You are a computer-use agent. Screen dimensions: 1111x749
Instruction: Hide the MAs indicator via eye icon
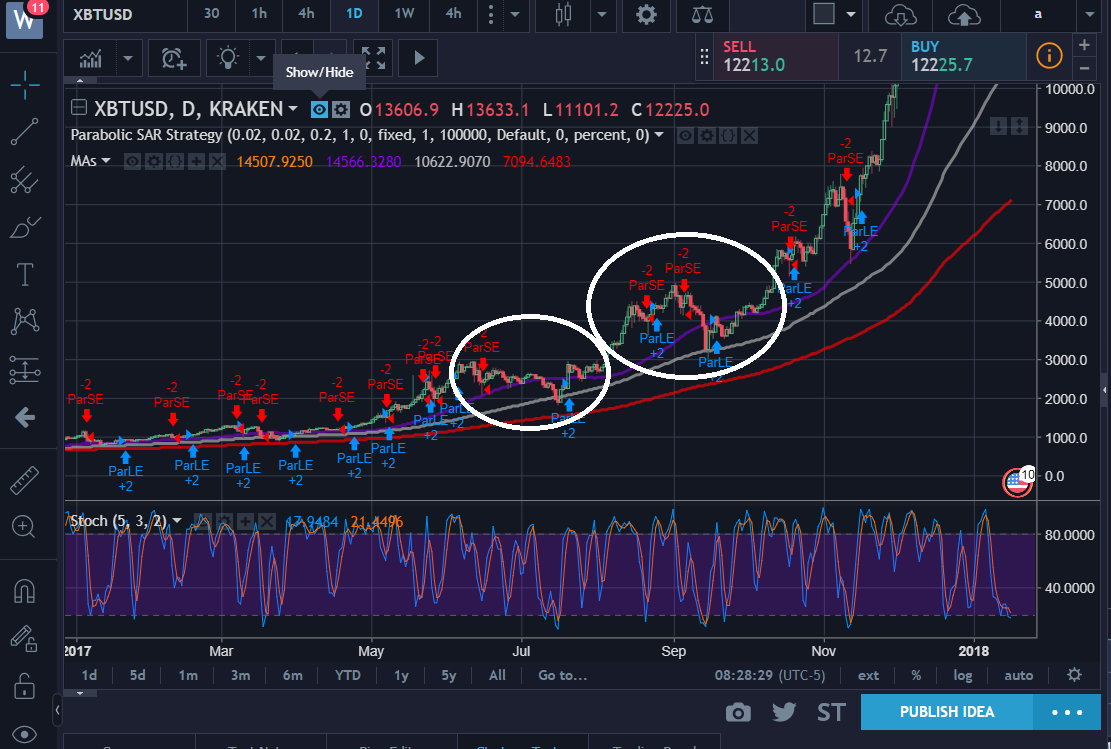pyautogui.click(x=132, y=162)
